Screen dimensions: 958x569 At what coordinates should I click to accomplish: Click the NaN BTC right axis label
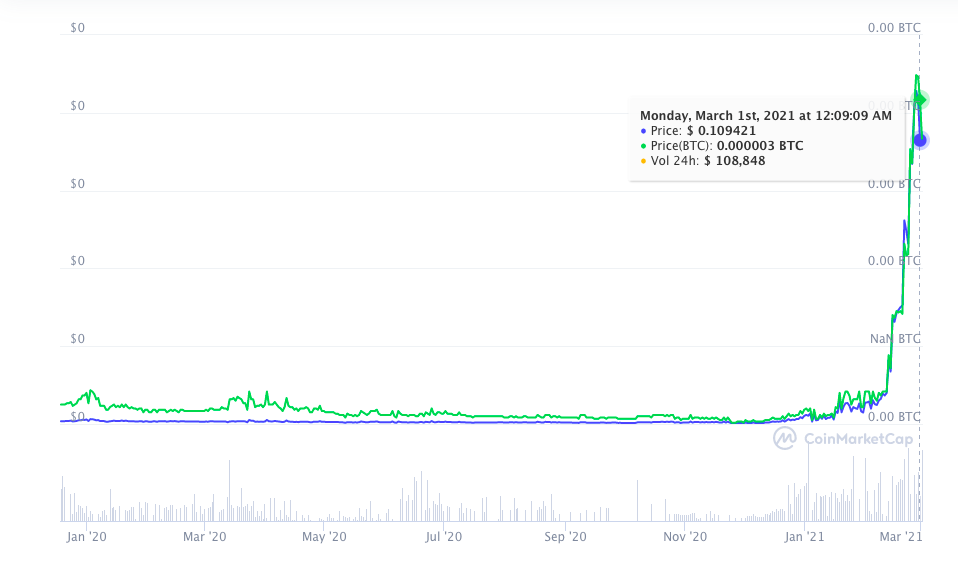click(894, 339)
